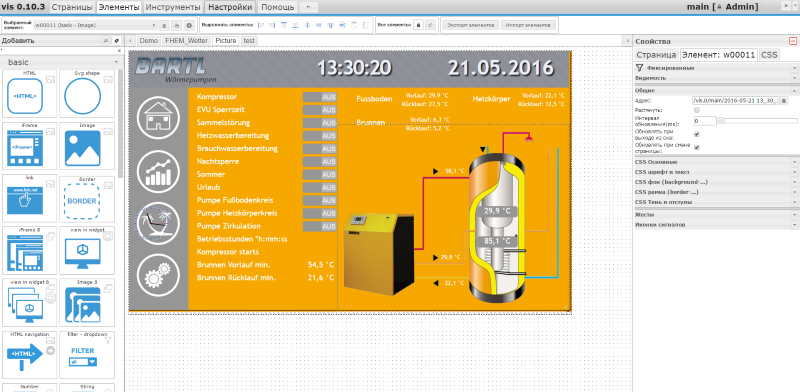This screenshot has width=800, height=392.
Task: Click Экспорт элементов button
Action: pyautogui.click(x=470, y=24)
